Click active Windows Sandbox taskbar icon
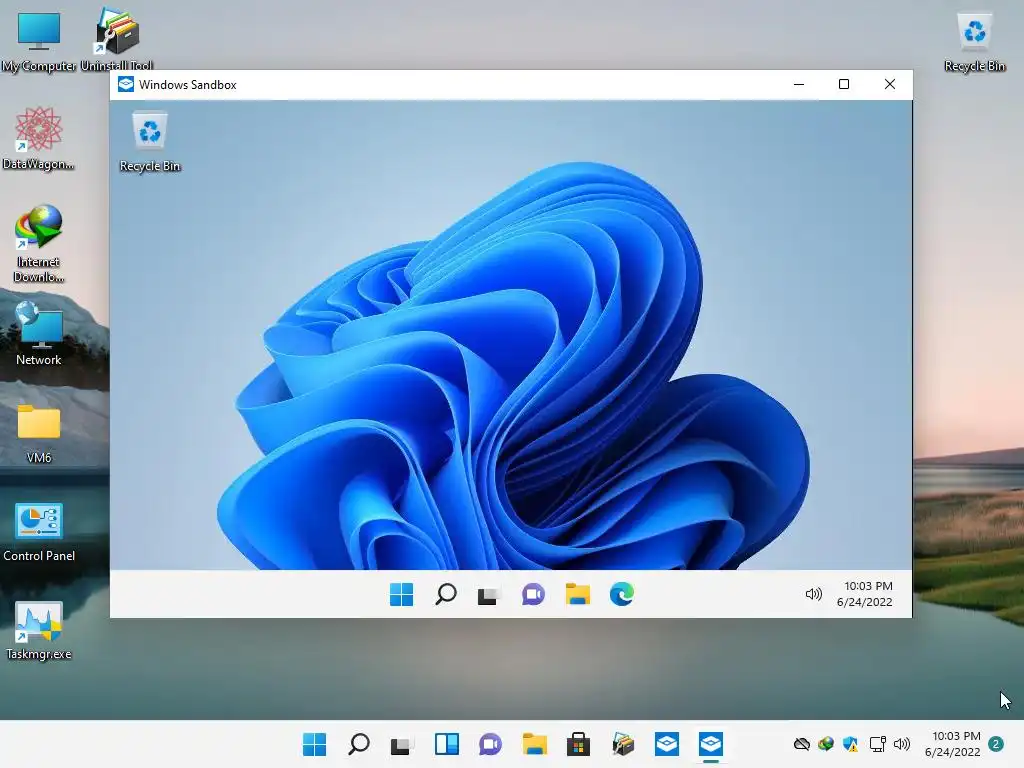1024x768 pixels. (711, 744)
